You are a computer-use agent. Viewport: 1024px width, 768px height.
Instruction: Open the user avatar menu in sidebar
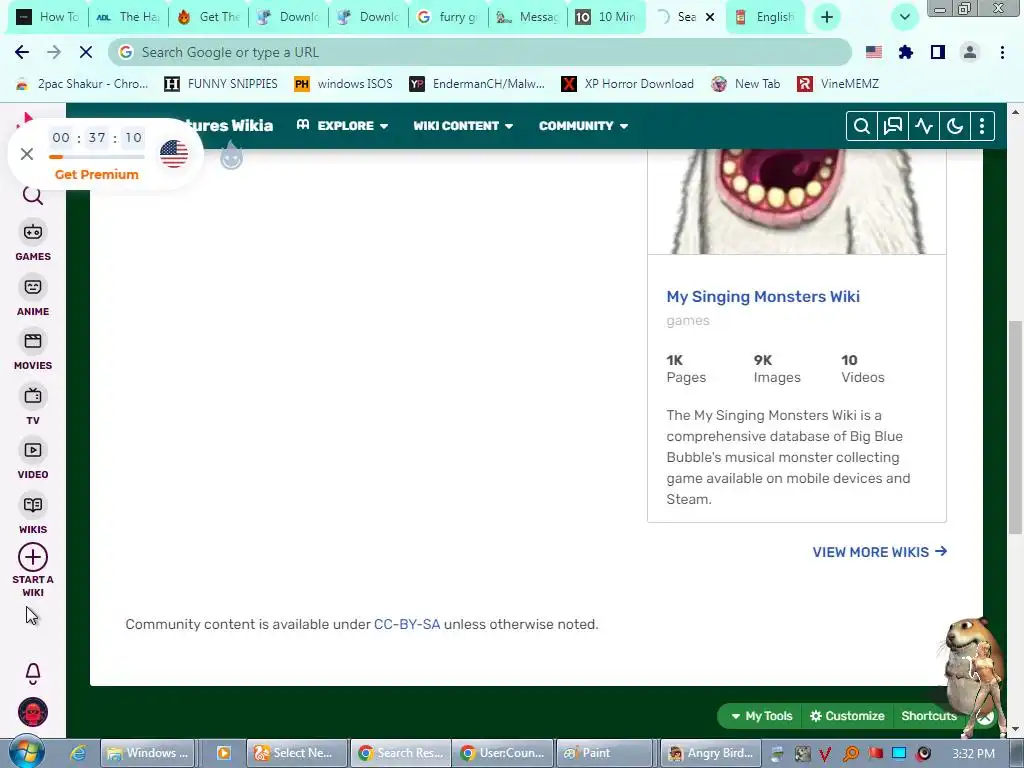coord(33,712)
